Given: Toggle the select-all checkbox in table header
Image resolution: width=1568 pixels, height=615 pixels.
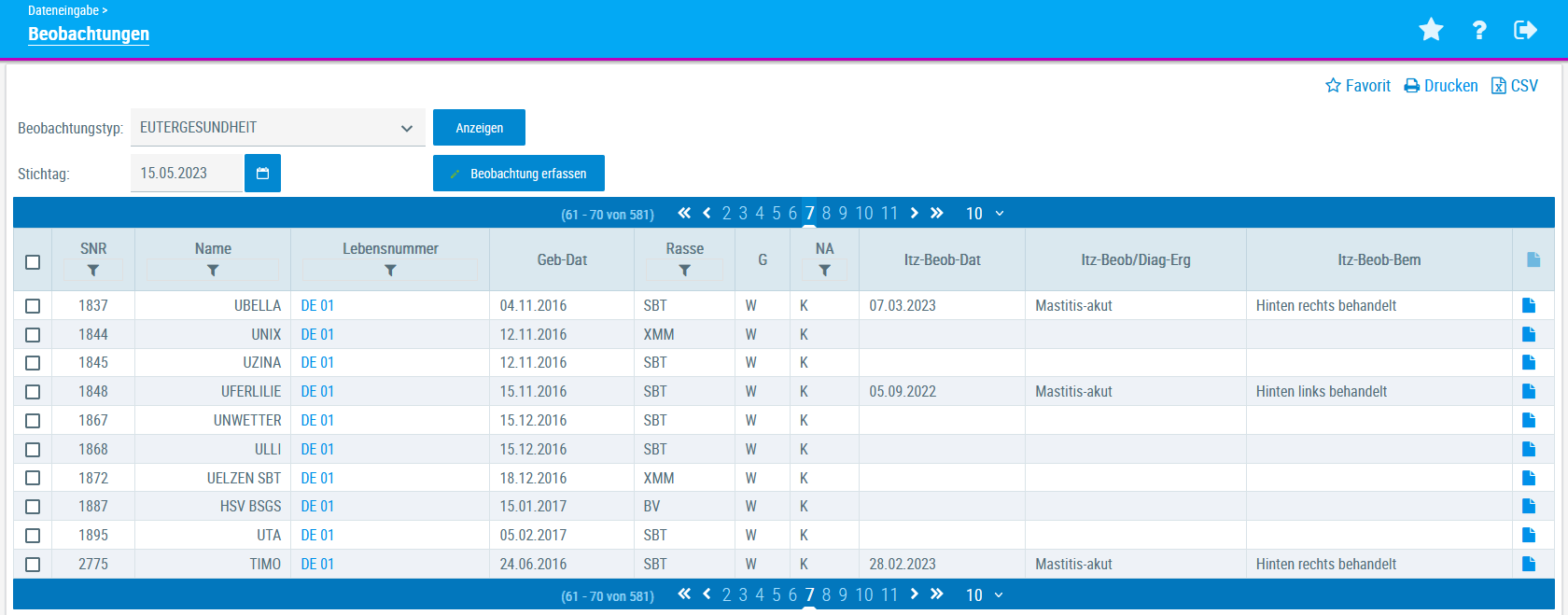Looking at the screenshot, I should coord(33,262).
